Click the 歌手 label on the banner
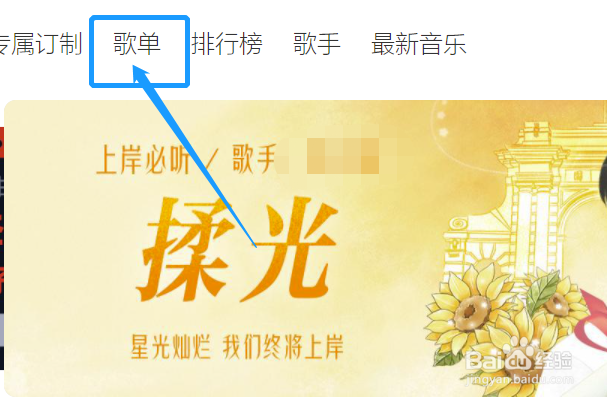Image resolution: width=607 pixels, height=401 pixels. [x=254, y=158]
